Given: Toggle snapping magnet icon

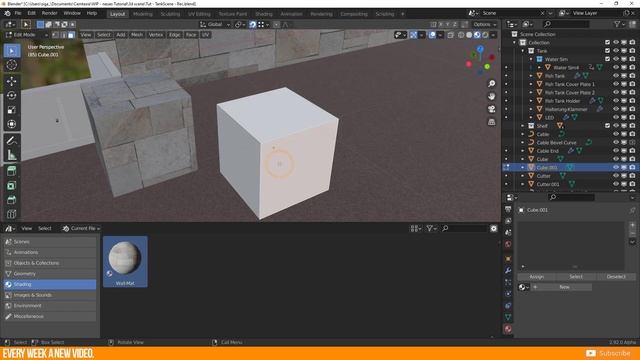Looking at the screenshot, I should pos(253,24).
